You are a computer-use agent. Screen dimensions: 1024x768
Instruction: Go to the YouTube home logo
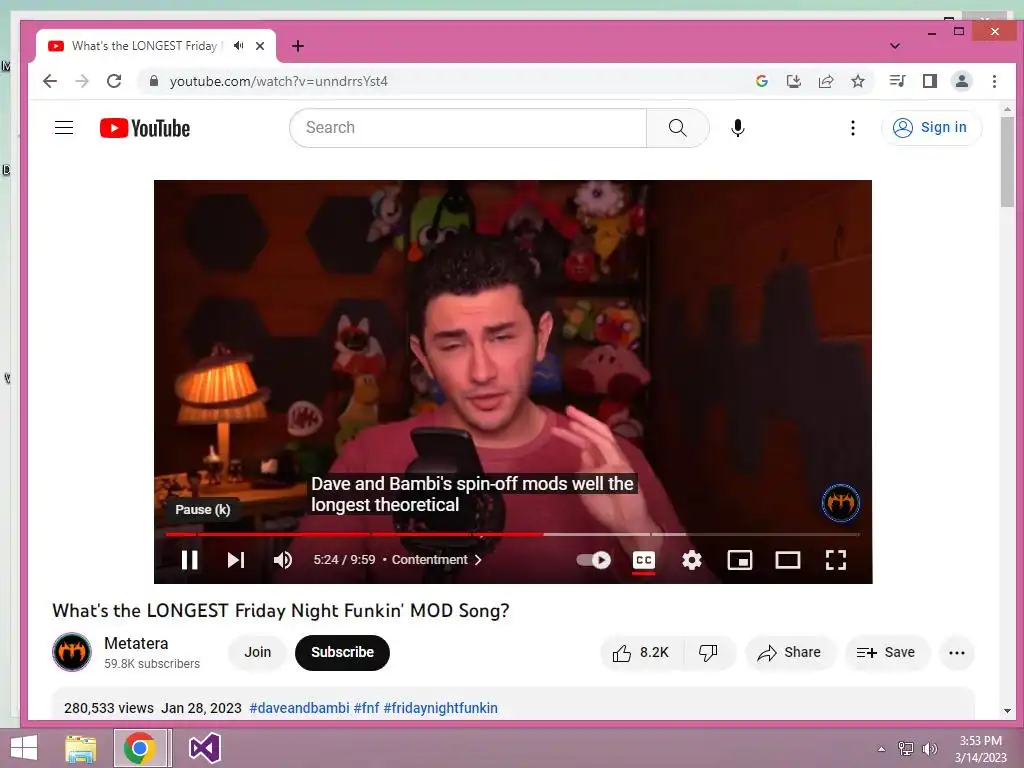tap(145, 128)
